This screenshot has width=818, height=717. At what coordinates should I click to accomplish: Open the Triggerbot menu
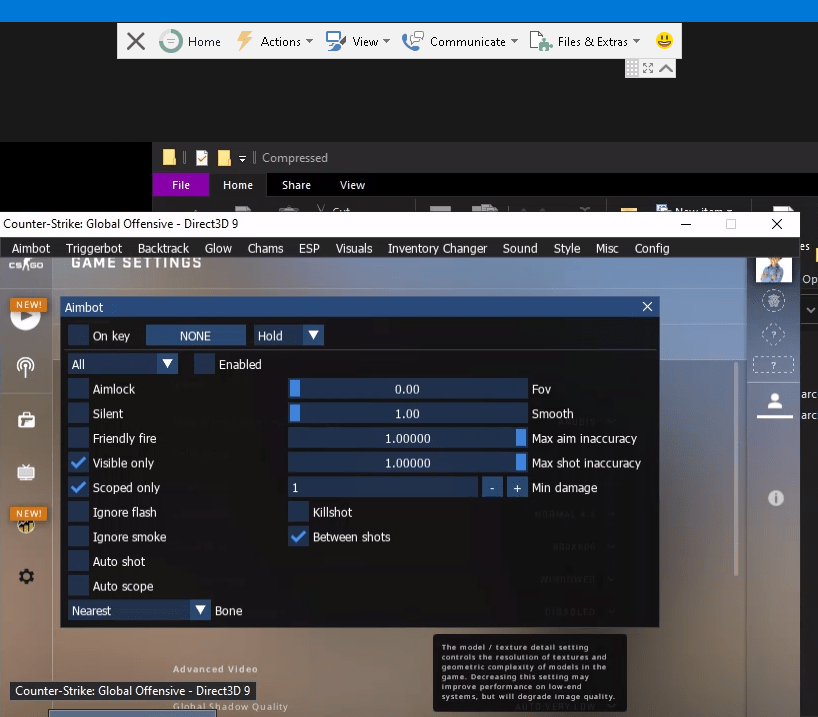pyautogui.click(x=94, y=248)
